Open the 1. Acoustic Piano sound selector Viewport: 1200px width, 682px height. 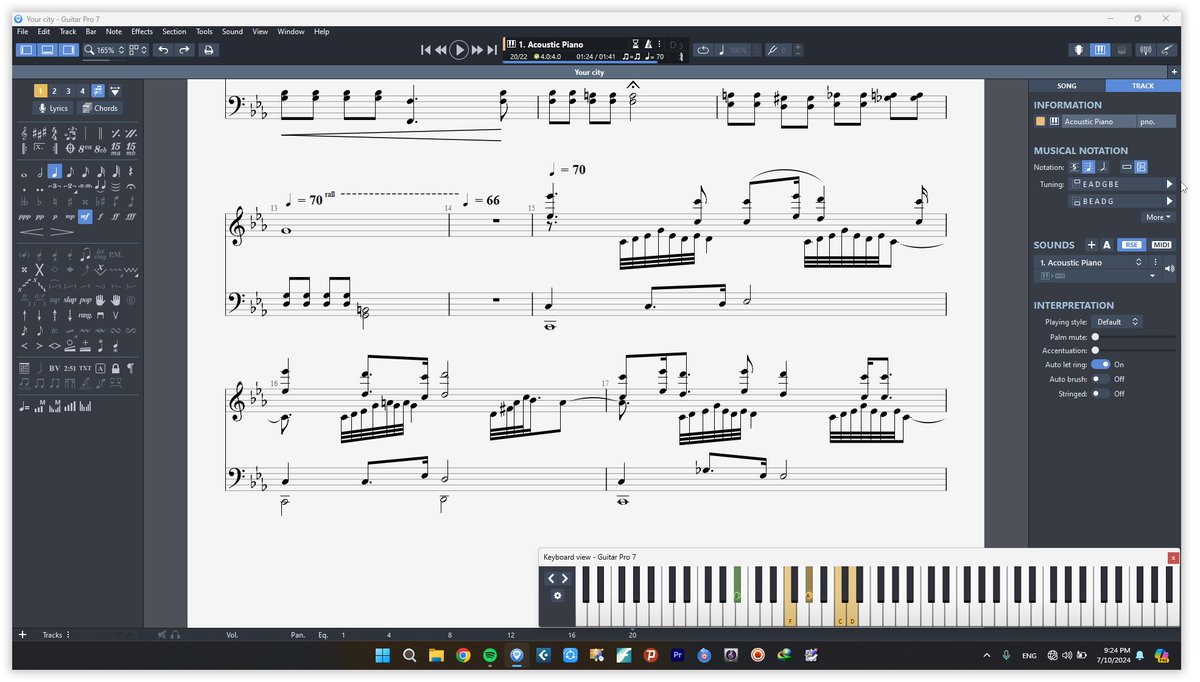pos(1091,262)
